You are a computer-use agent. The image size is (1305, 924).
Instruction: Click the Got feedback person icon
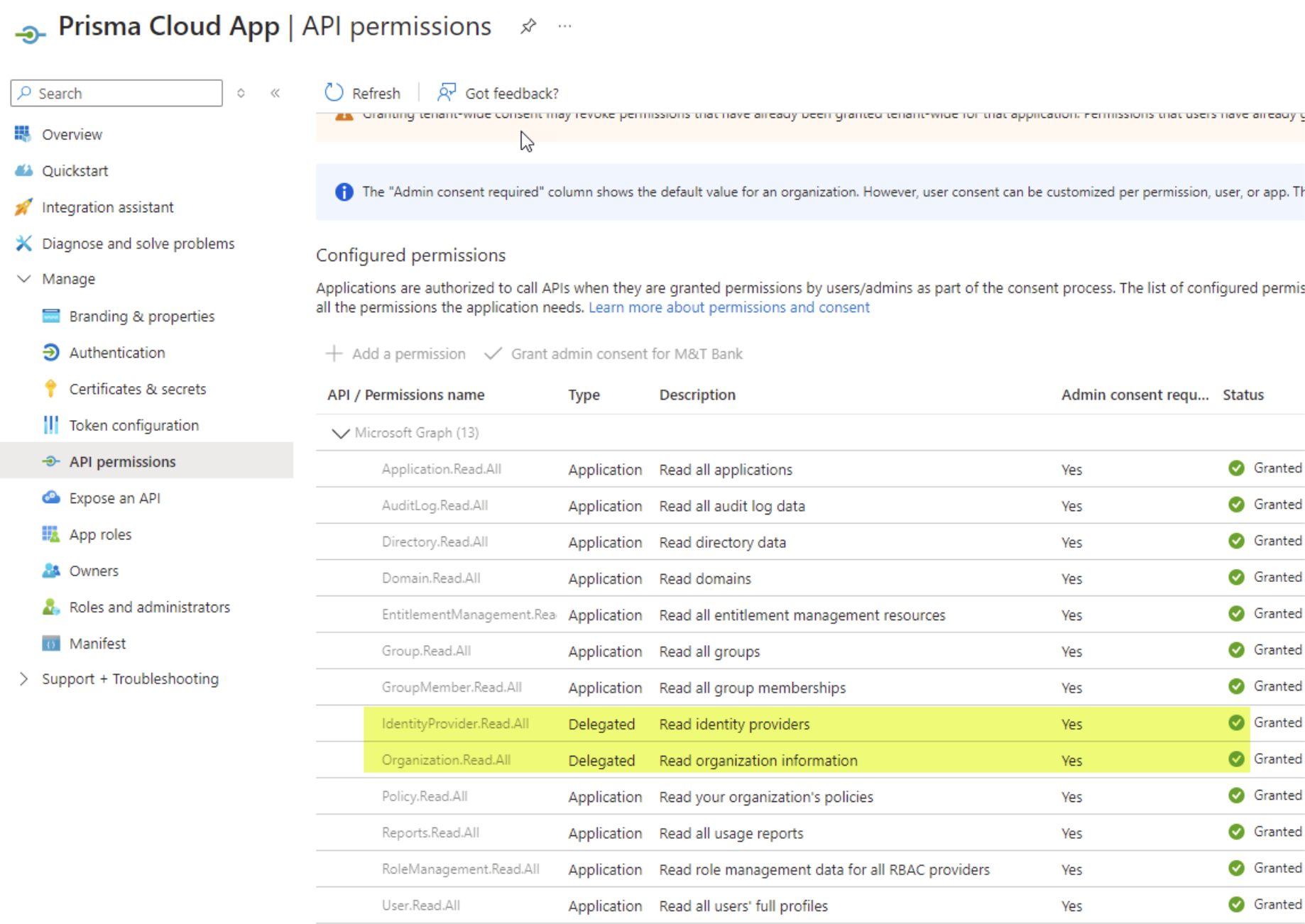tap(446, 93)
